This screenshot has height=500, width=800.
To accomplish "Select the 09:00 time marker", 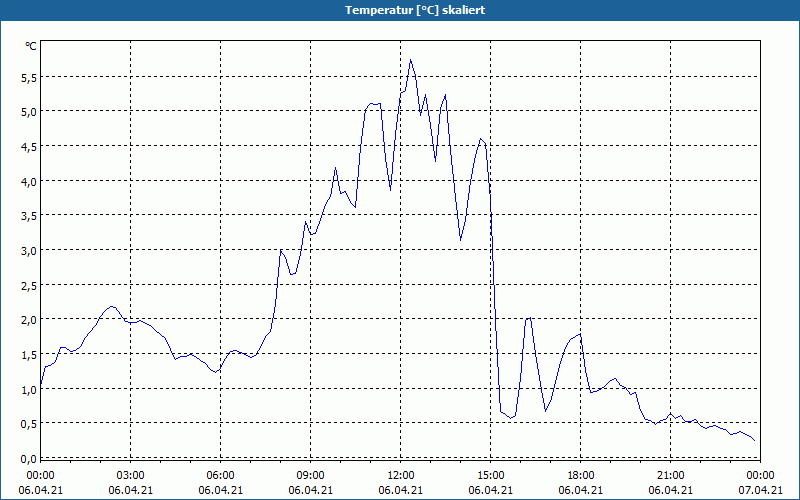I will pos(310,475).
